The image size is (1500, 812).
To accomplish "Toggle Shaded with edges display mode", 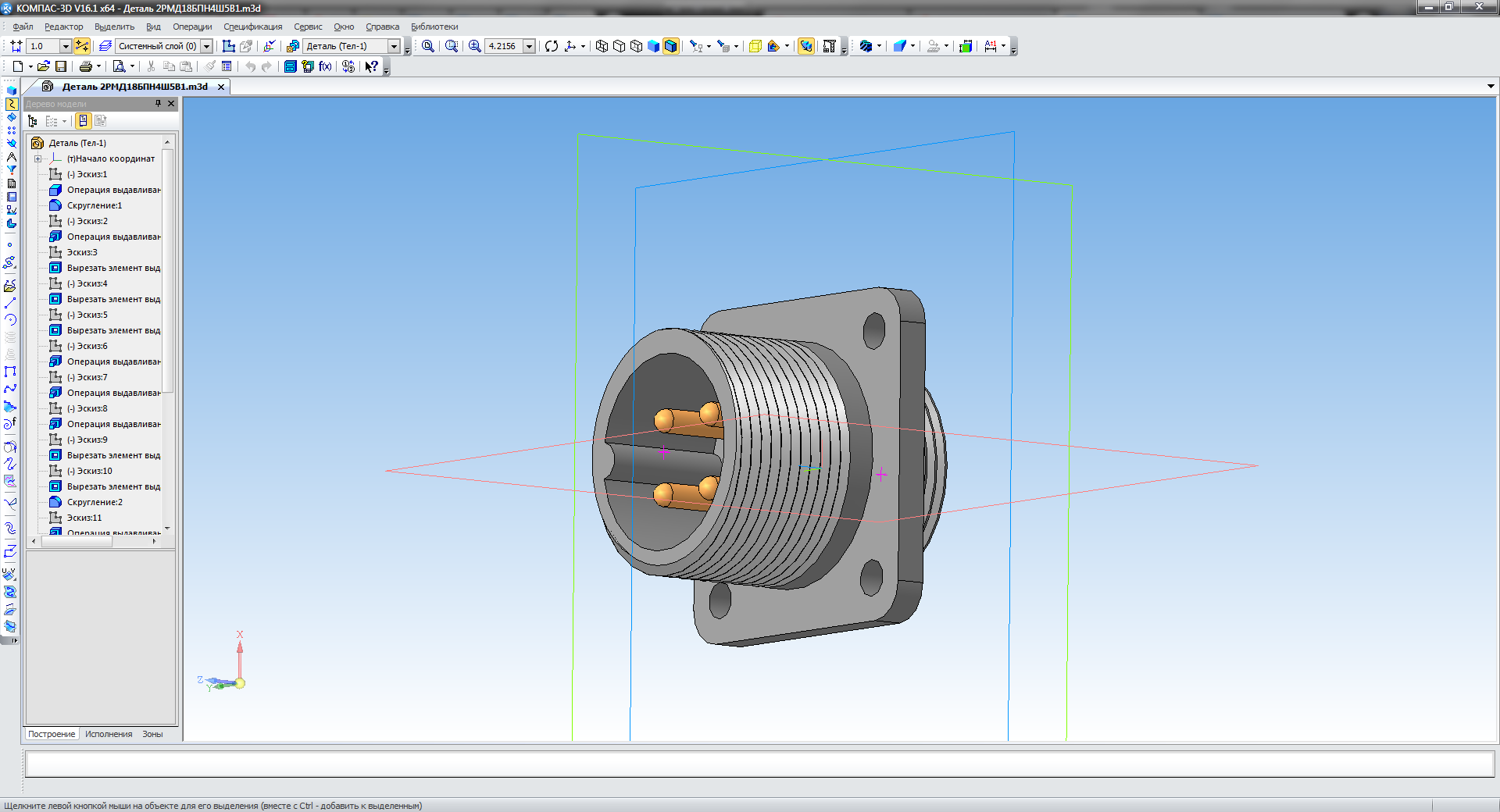I will (x=670, y=46).
